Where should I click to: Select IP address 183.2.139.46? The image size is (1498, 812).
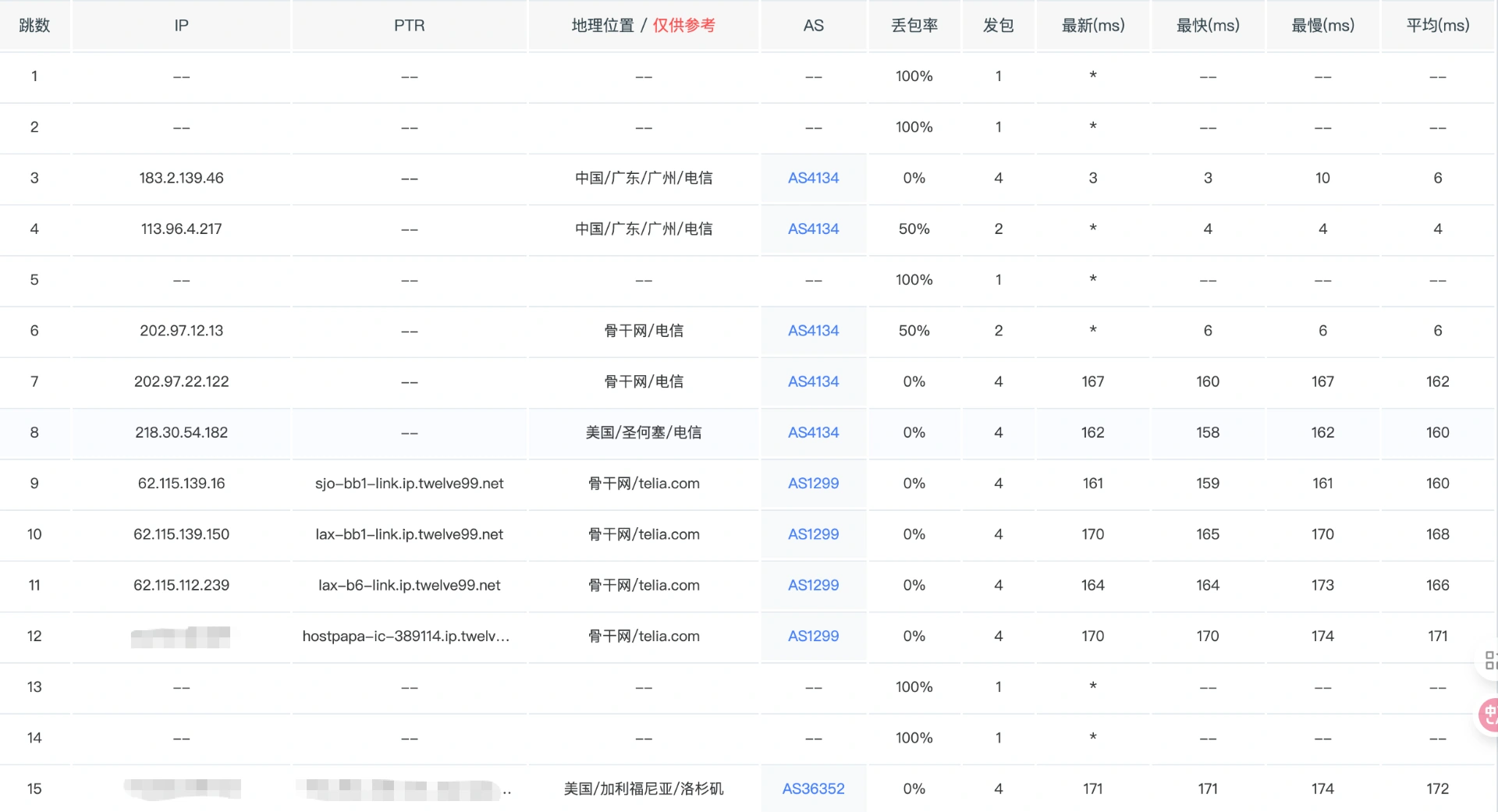point(181,178)
